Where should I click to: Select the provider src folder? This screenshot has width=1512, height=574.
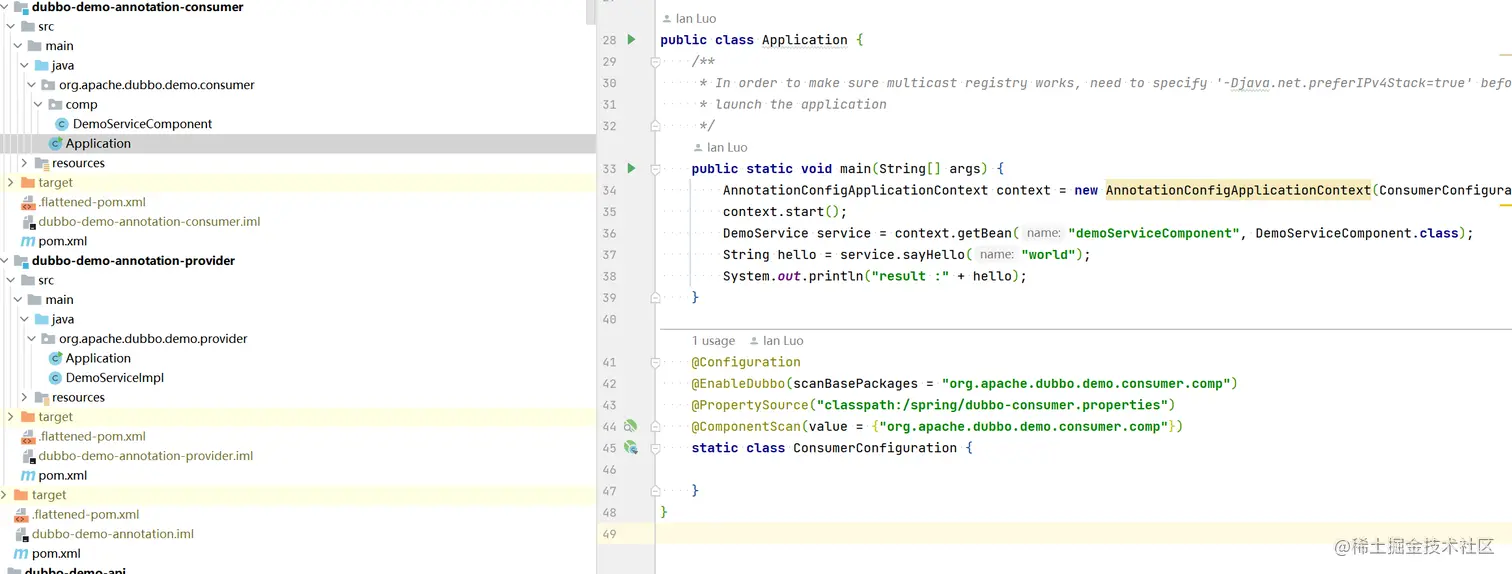point(46,280)
